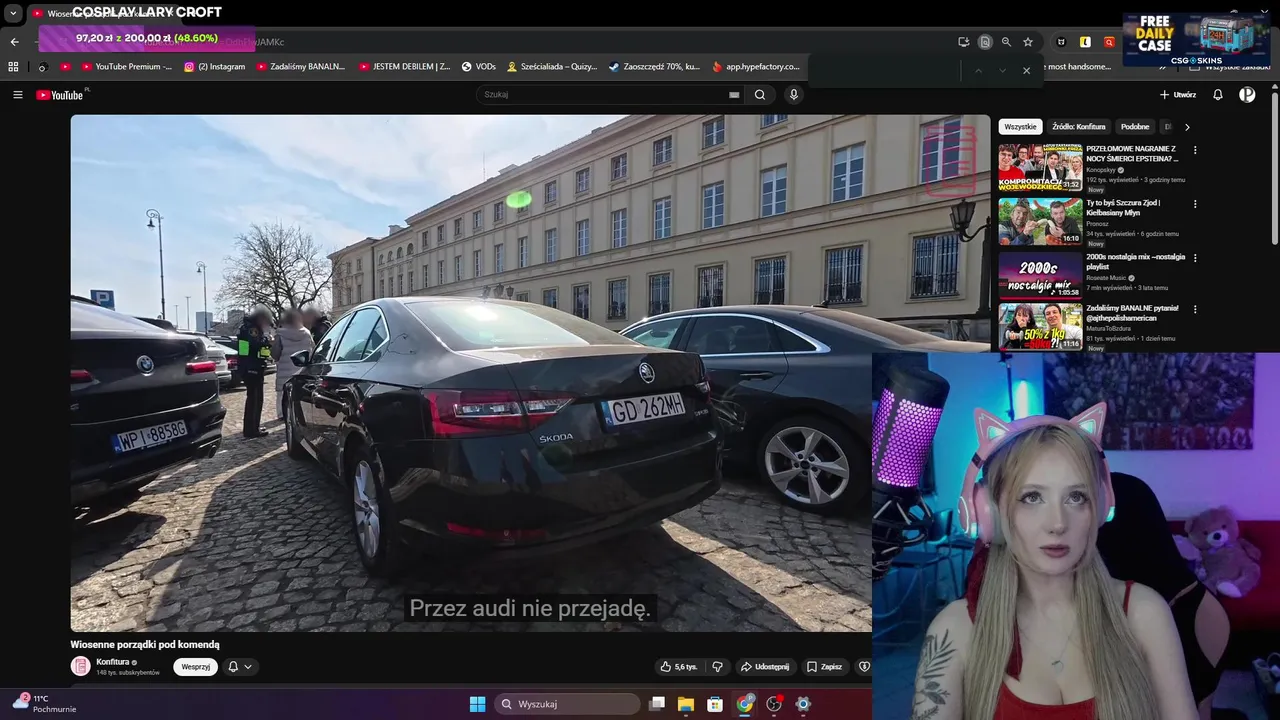Select the Wszystkie filter chip

click(1020, 127)
